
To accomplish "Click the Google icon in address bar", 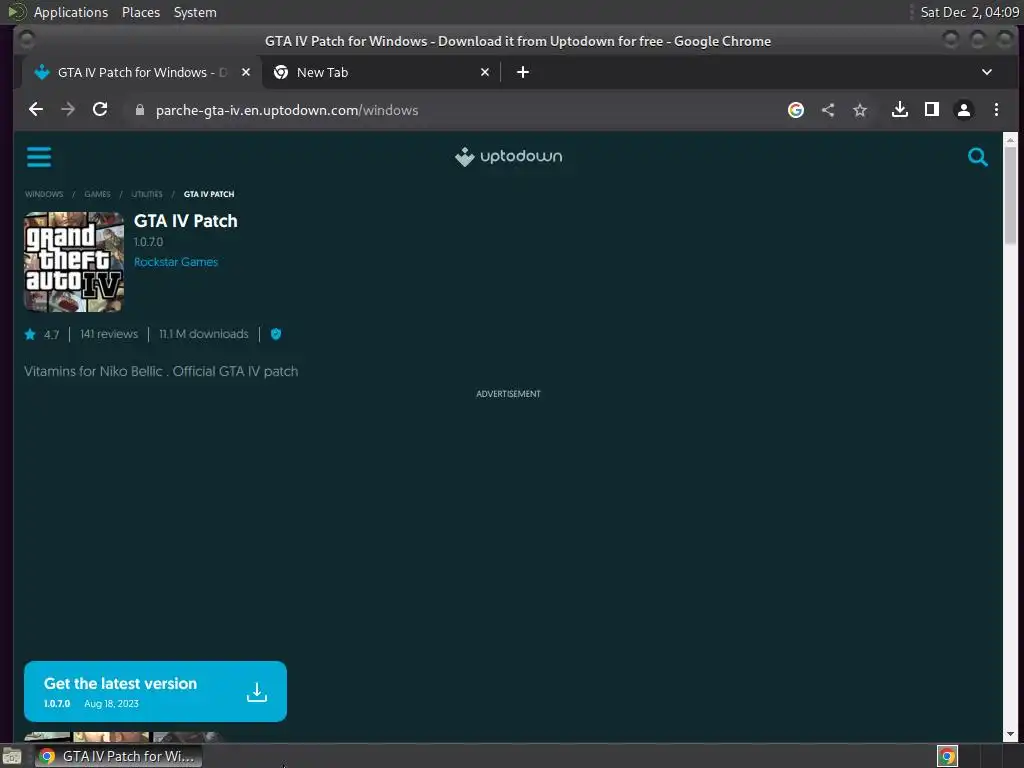I will (x=795, y=110).
